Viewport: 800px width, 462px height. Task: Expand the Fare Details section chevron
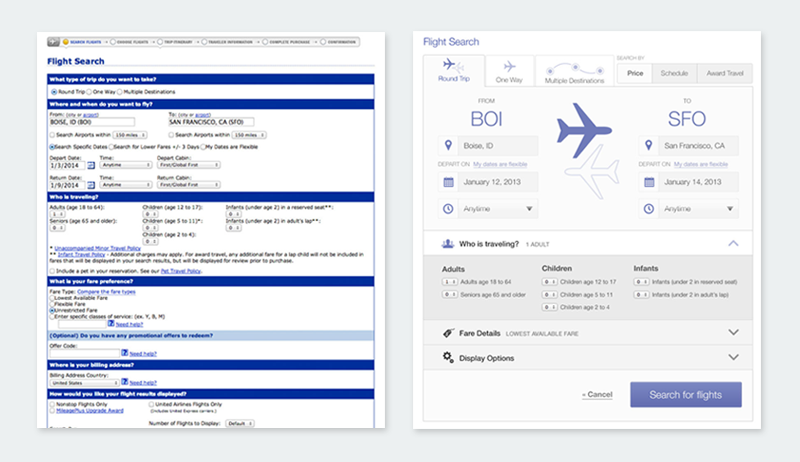coord(733,332)
